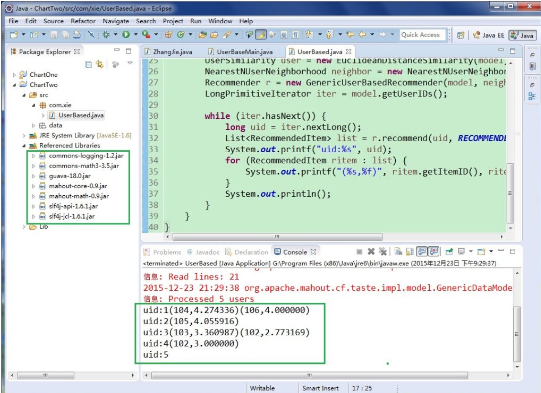541x393 pixels.
Task: Click Link with Editor icon in Package Explorer
Action: coord(100,64)
